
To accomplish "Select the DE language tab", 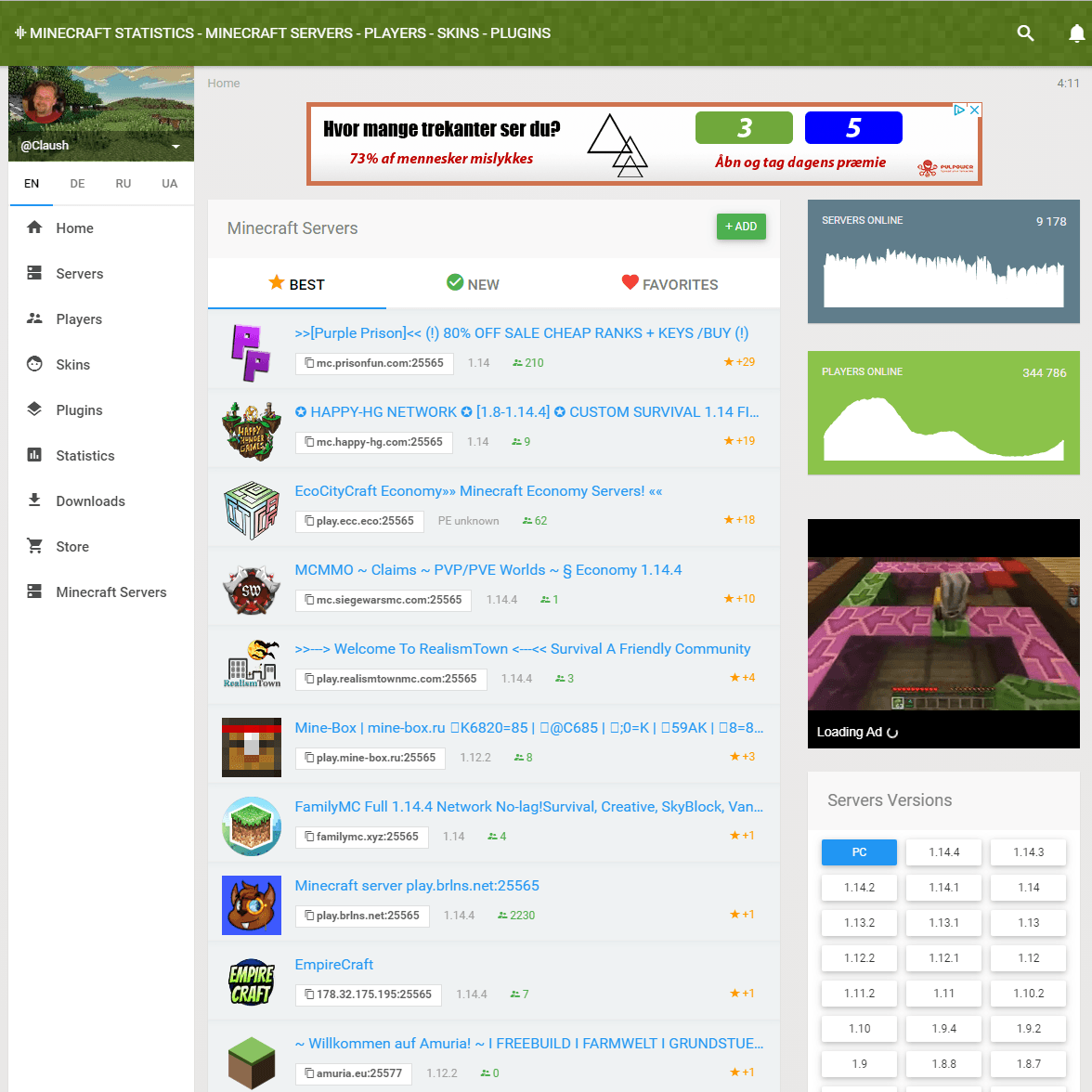I will pyautogui.click(x=77, y=184).
